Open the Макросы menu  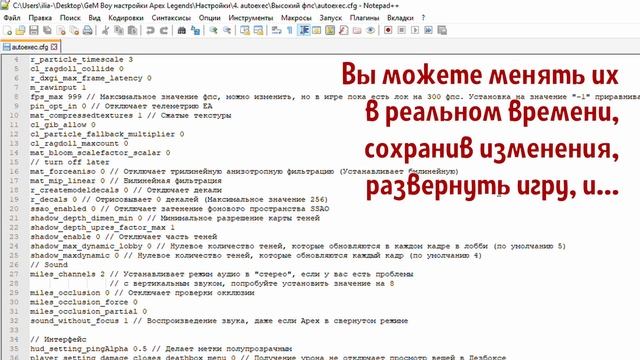296,18
